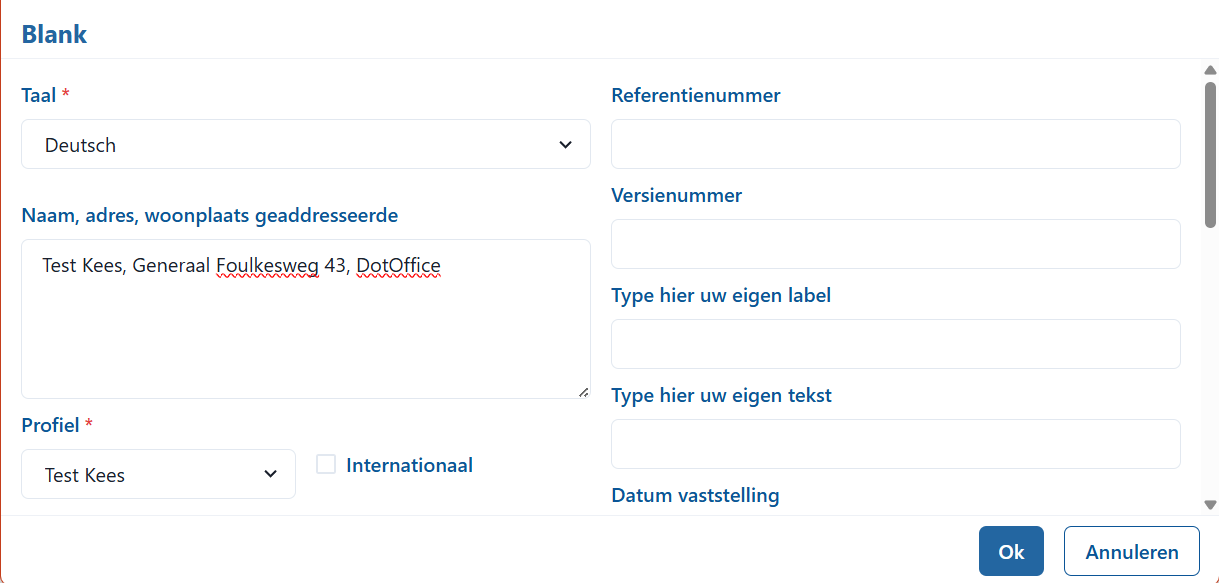Click the vertical scrollbar thumb
The height and width of the screenshot is (583, 1219).
[x=1210, y=153]
